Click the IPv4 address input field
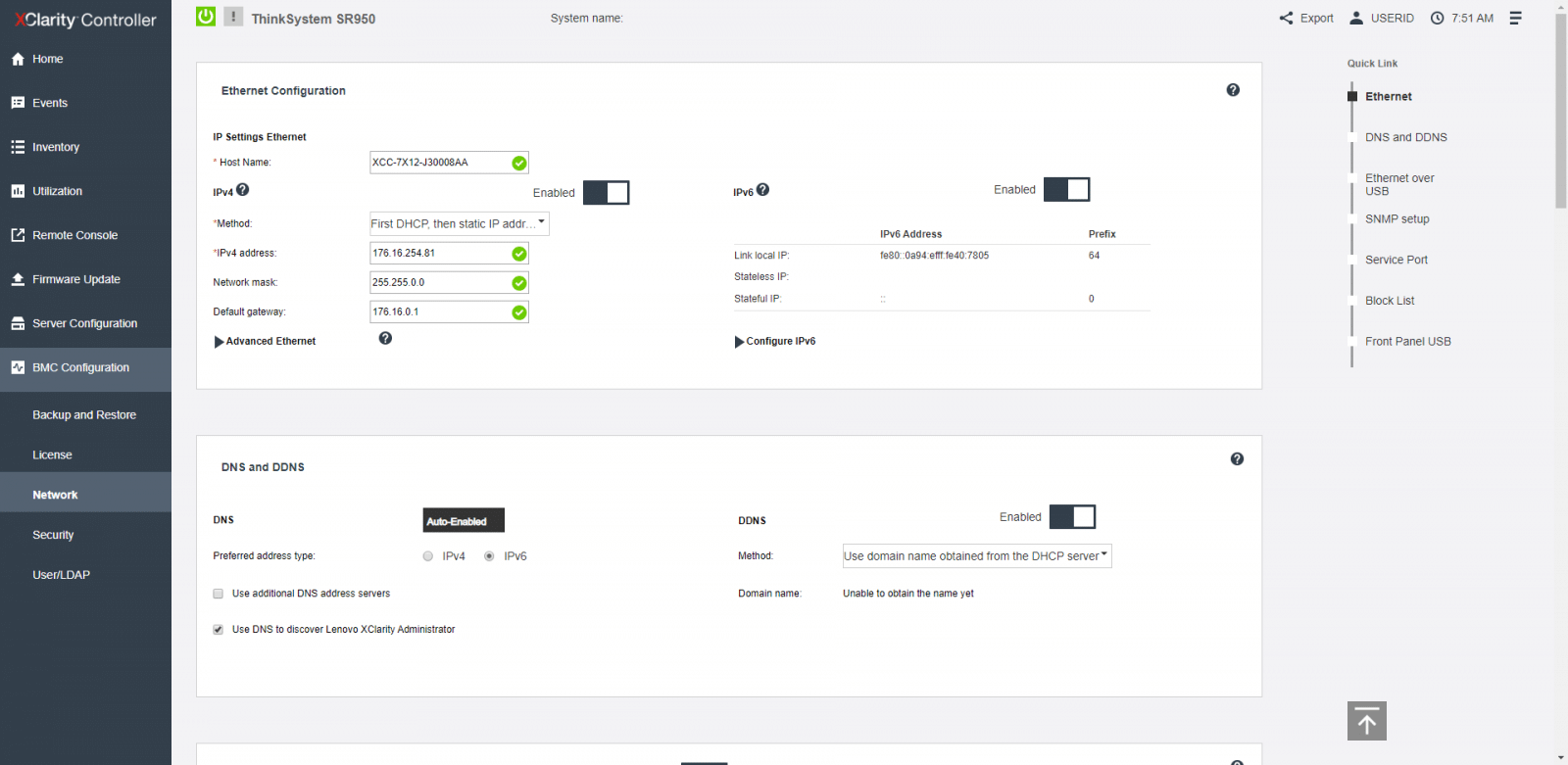Viewport: 1568px width, 765px height. pyautogui.click(x=449, y=254)
